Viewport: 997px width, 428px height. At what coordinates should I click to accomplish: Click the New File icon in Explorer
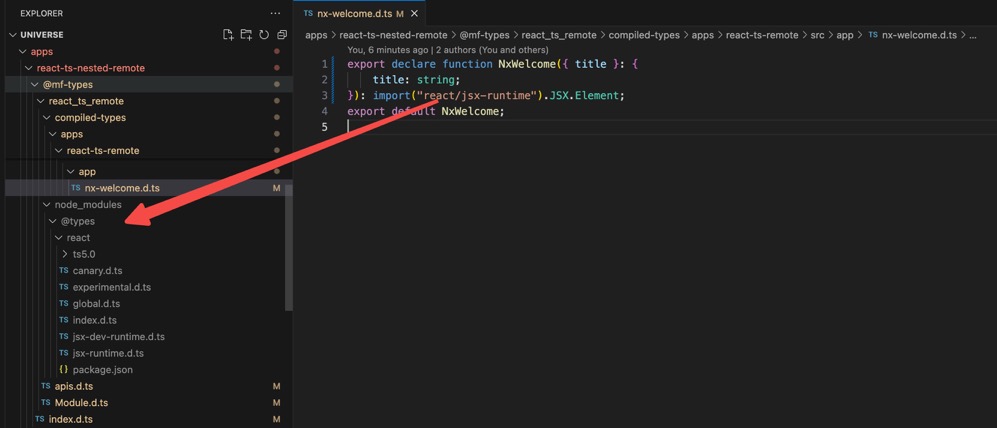click(229, 35)
